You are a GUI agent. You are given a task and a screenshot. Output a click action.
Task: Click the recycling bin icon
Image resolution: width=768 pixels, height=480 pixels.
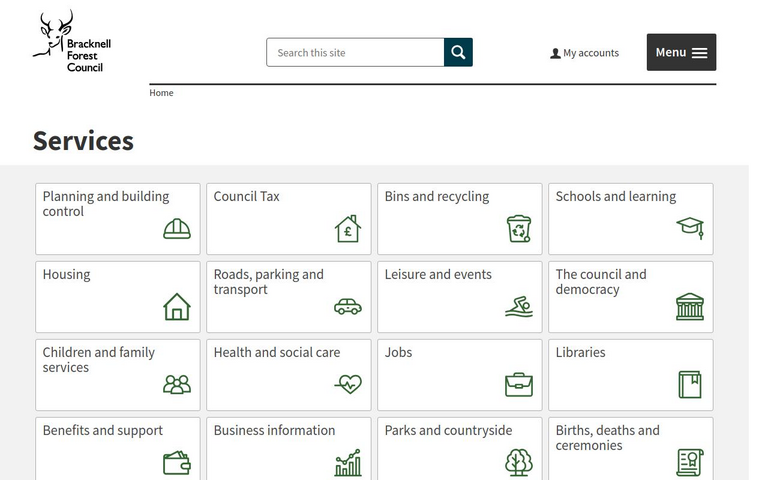519,229
